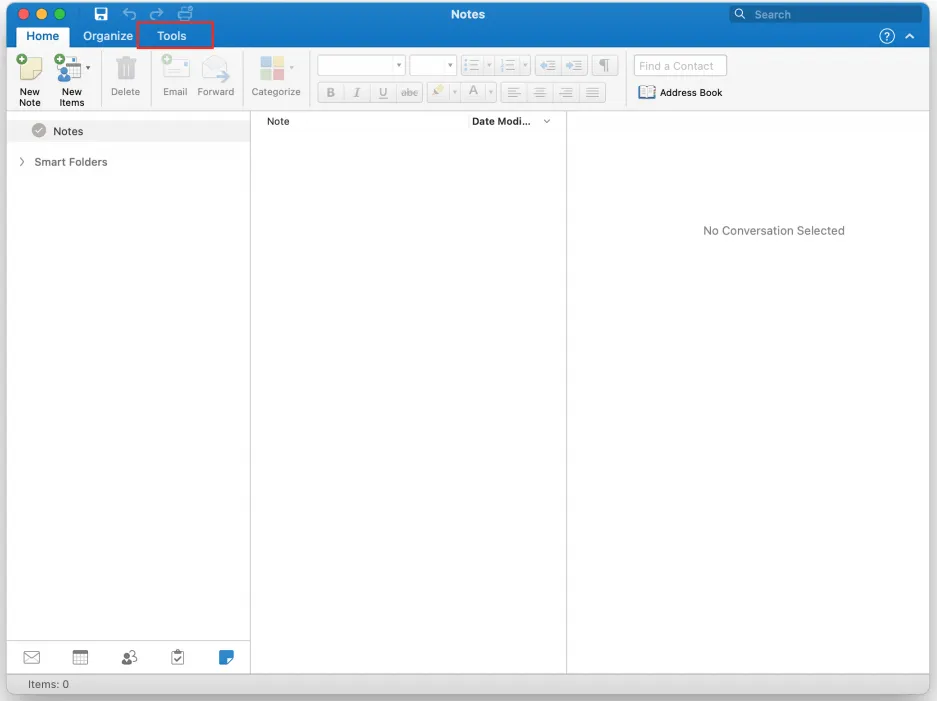Switch to the Tools tab

(172, 36)
